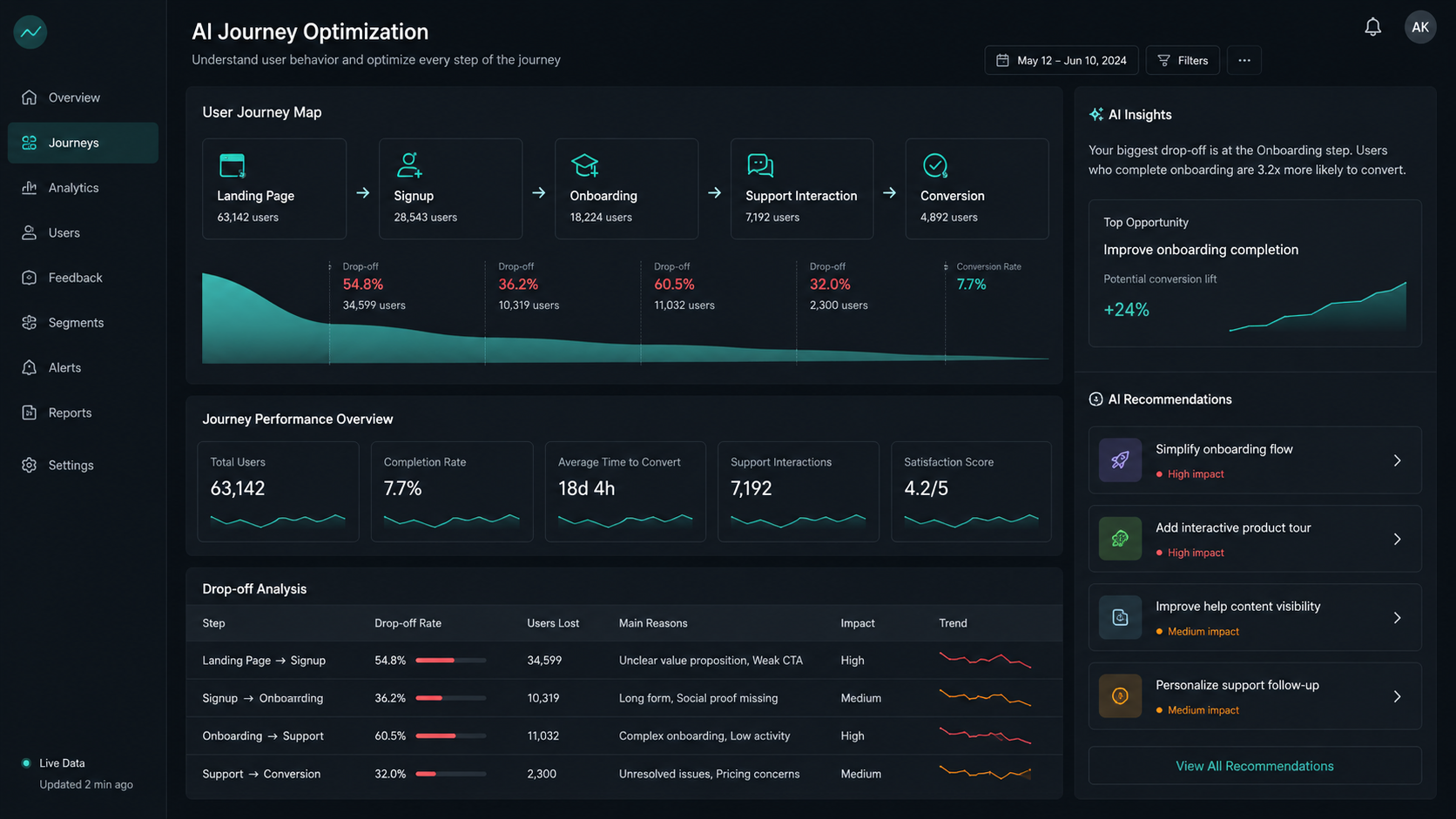Click the Overview home icon
1456x819 pixels.
[30, 97]
